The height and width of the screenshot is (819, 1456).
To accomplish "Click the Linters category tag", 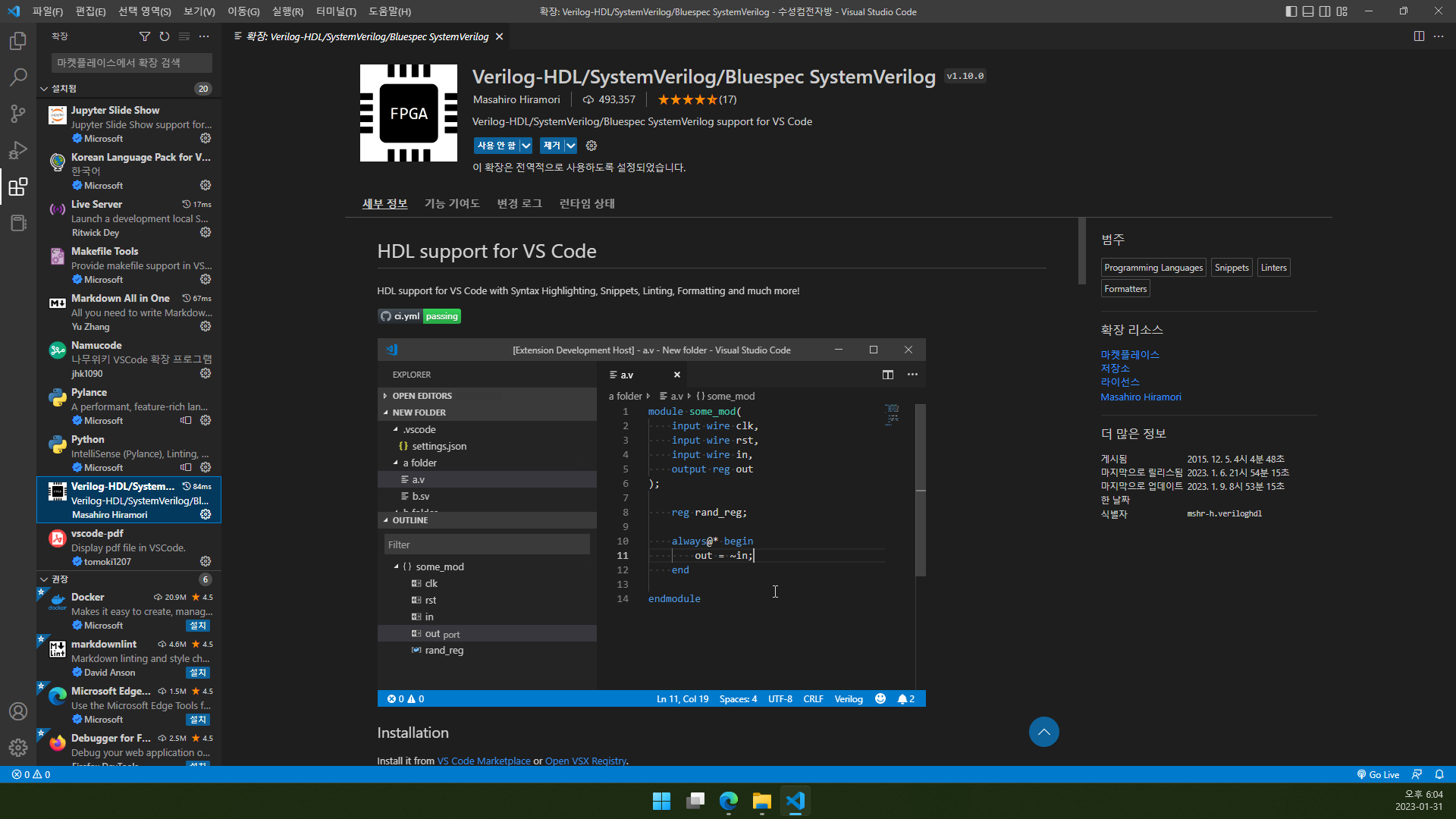I will pos(1273,268).
